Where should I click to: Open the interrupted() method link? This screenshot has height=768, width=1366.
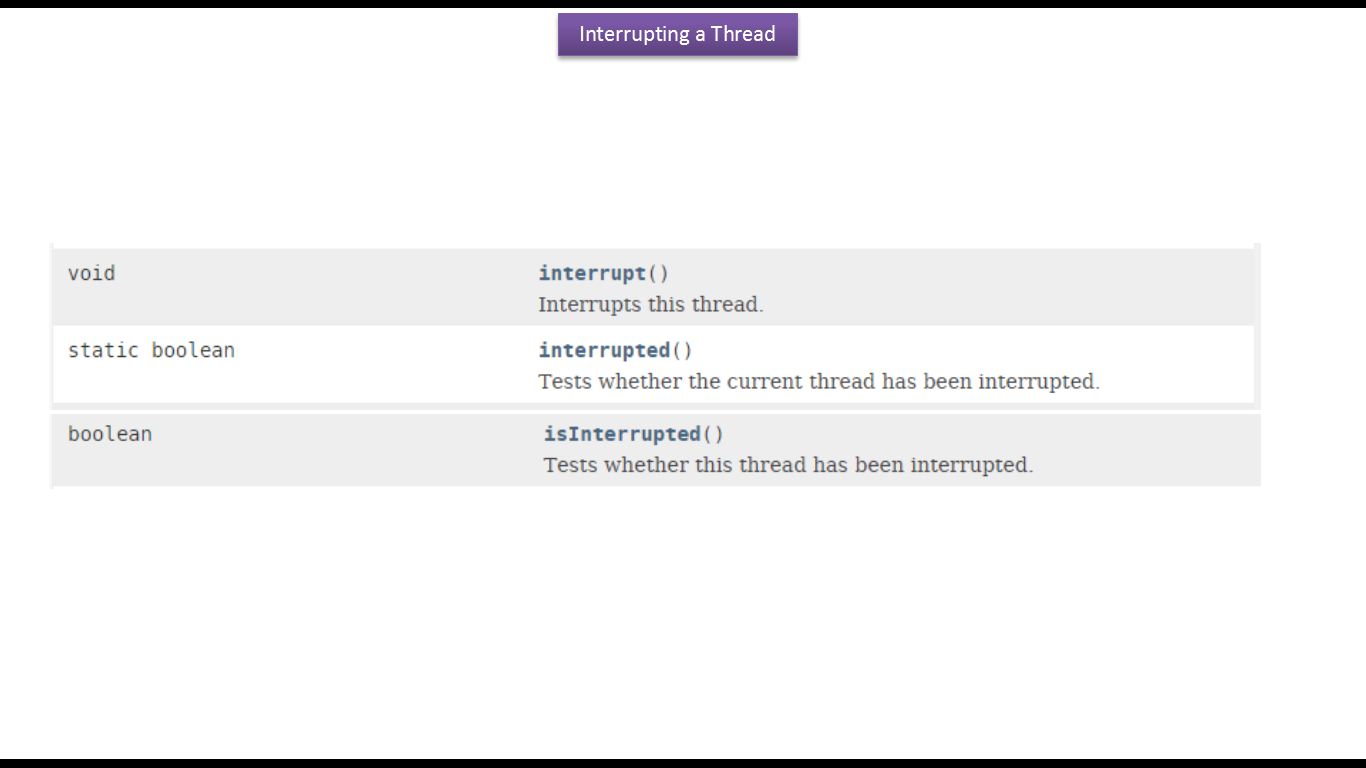604,350
